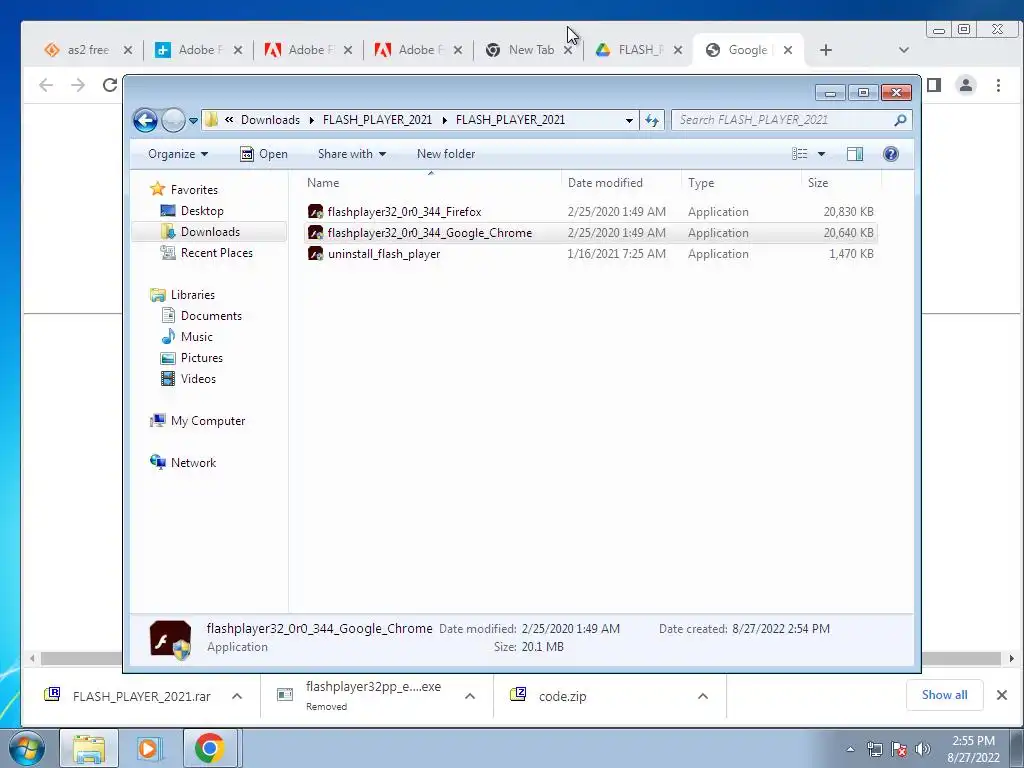Open Chrome three-dot menu
Screen dimensions: 1024x768
click(998, 85)
